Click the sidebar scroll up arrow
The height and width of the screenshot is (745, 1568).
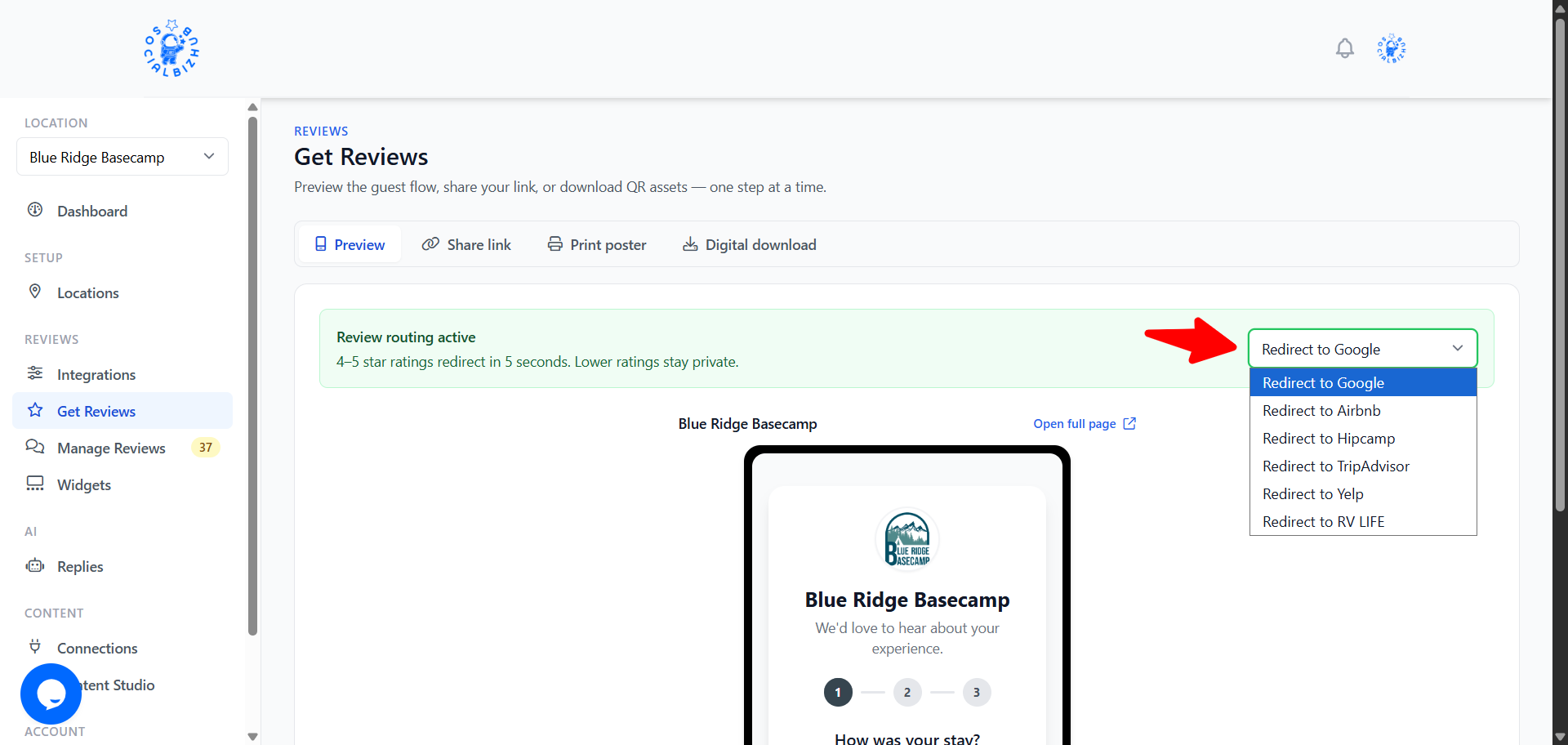click(252, 107)
